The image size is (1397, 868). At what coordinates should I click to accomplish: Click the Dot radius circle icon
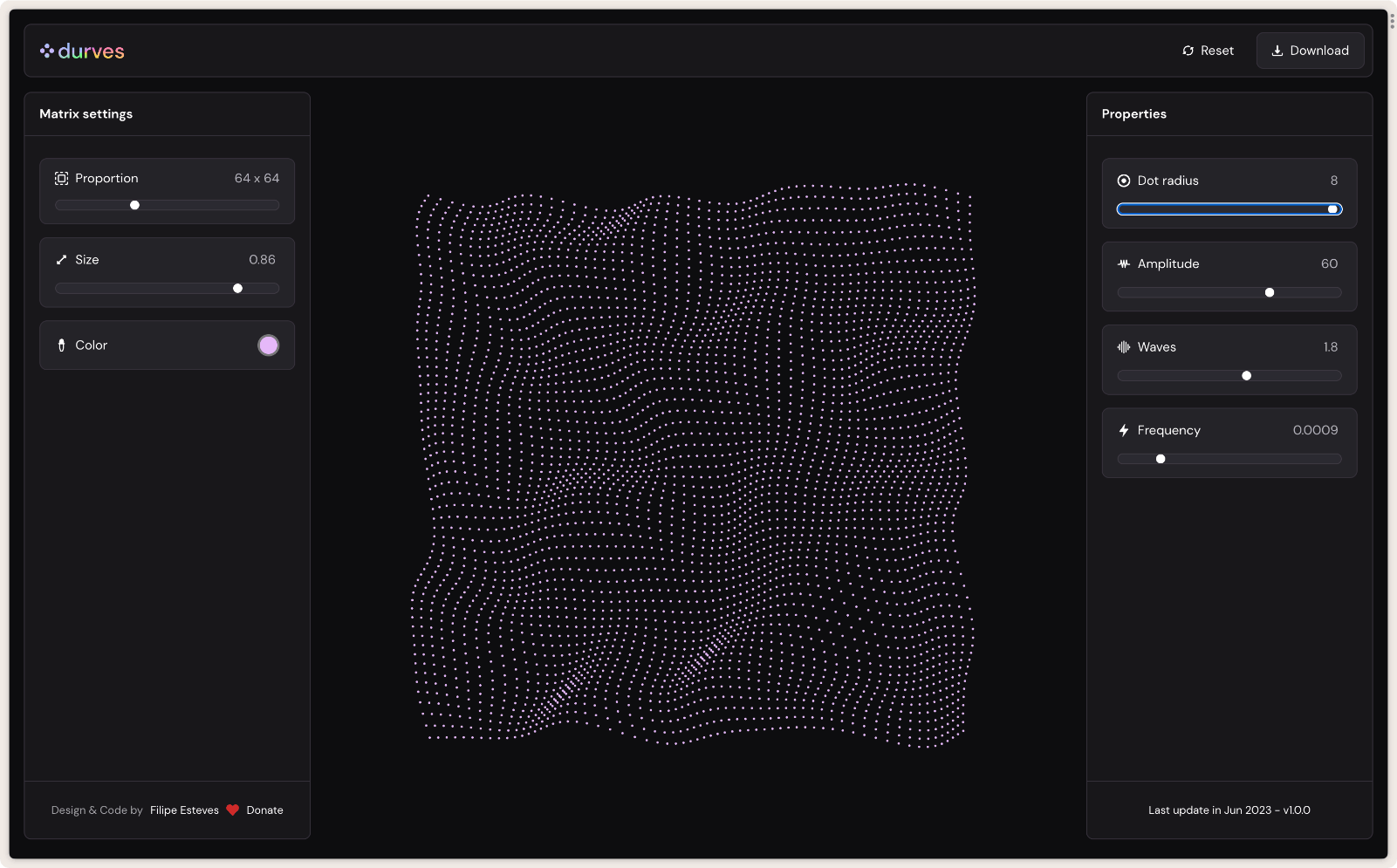(1124, 181)
